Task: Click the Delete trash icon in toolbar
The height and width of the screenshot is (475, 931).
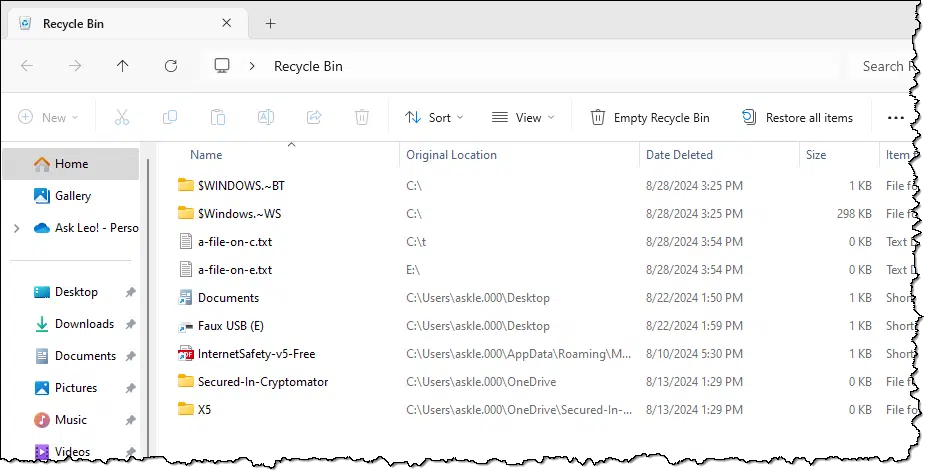Action: tap(362, 118)
